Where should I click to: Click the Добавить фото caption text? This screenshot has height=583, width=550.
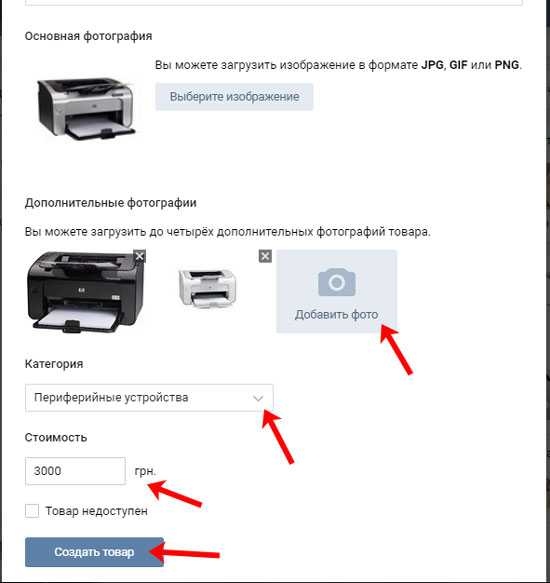point(337,315)
